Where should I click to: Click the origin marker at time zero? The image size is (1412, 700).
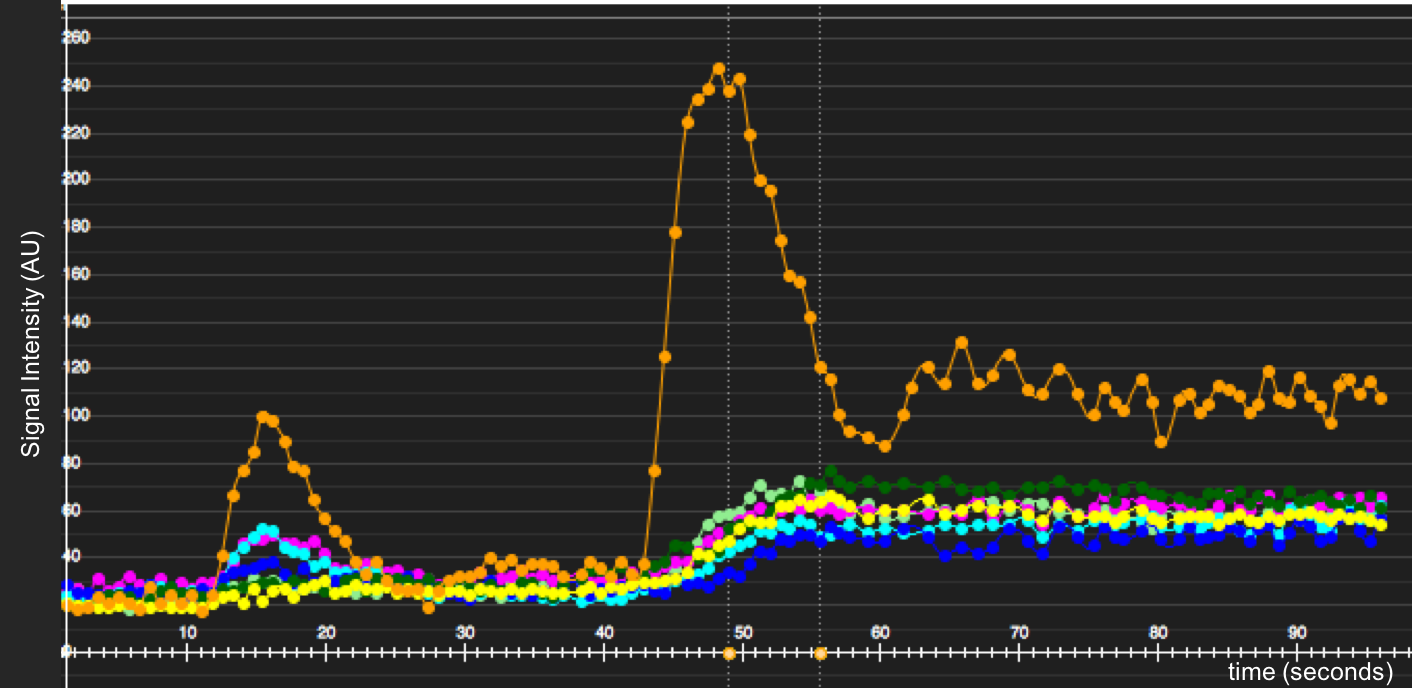(x=66, y=652)
